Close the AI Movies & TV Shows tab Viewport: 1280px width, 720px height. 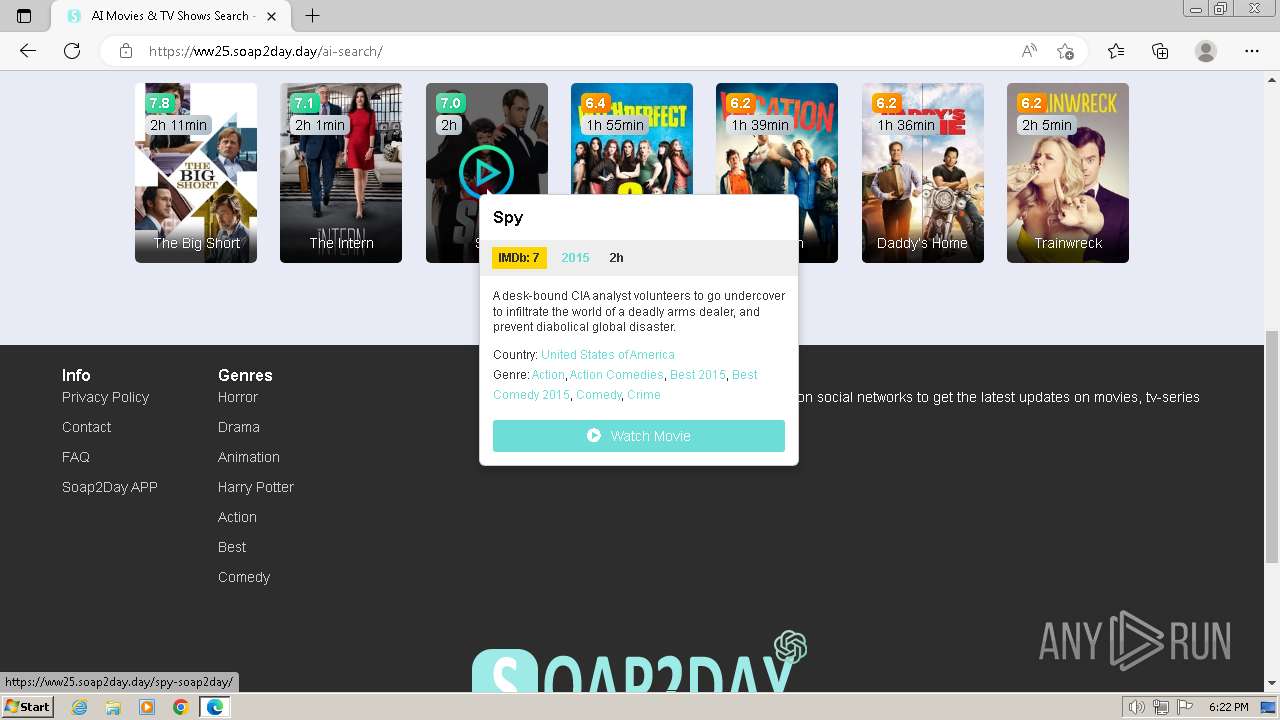coord(271,16)
